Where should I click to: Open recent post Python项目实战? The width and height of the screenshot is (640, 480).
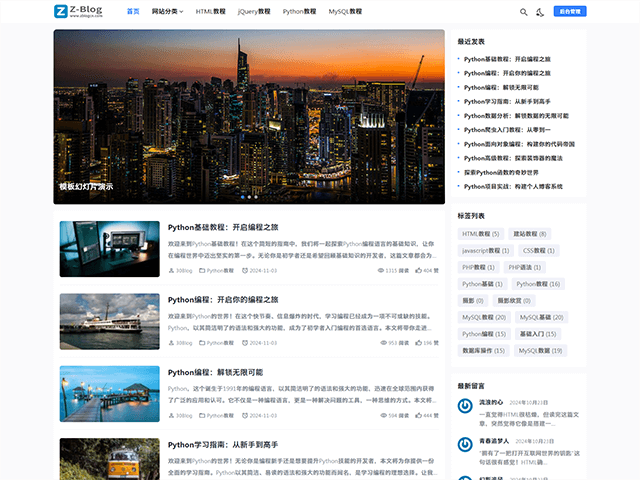click(513, 187)
